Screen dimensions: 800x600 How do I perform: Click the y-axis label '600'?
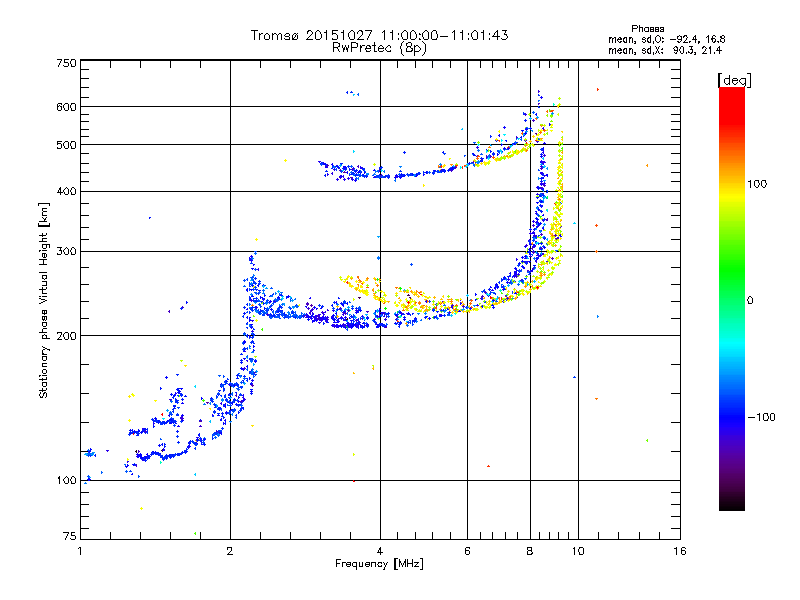[66, 107]
